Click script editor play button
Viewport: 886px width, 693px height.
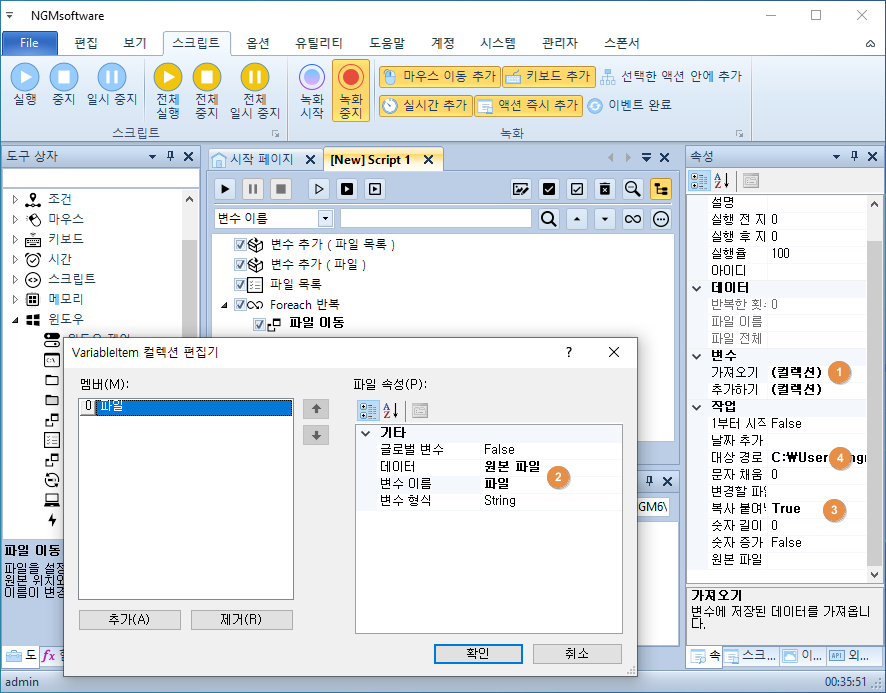click(225, 189)
